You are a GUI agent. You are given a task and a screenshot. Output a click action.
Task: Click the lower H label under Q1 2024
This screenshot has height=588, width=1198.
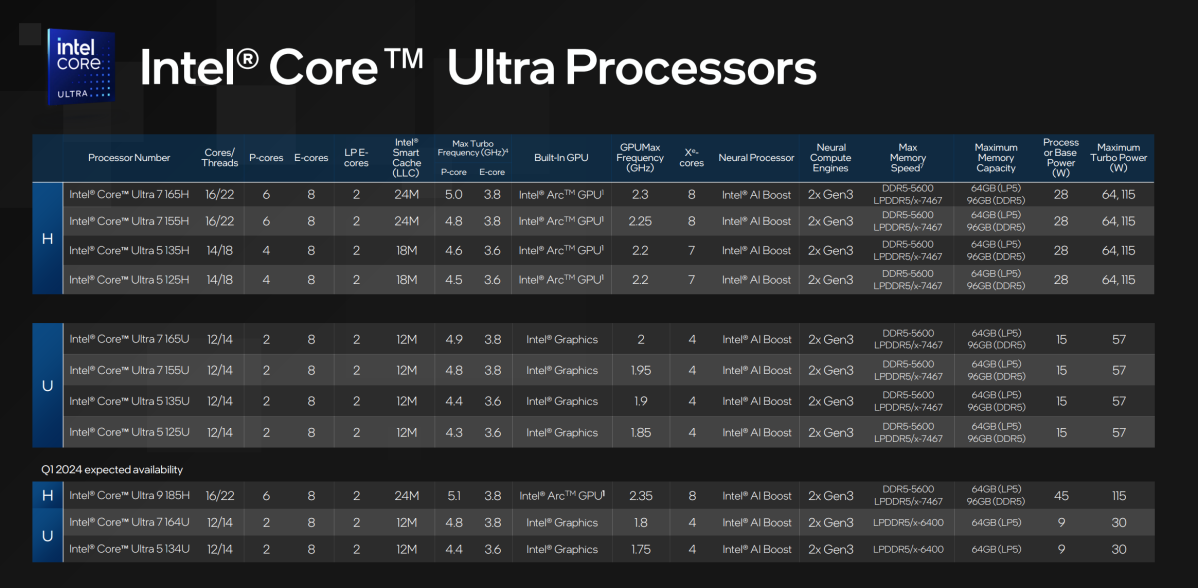pyautogui.click(x=46, y=495)
